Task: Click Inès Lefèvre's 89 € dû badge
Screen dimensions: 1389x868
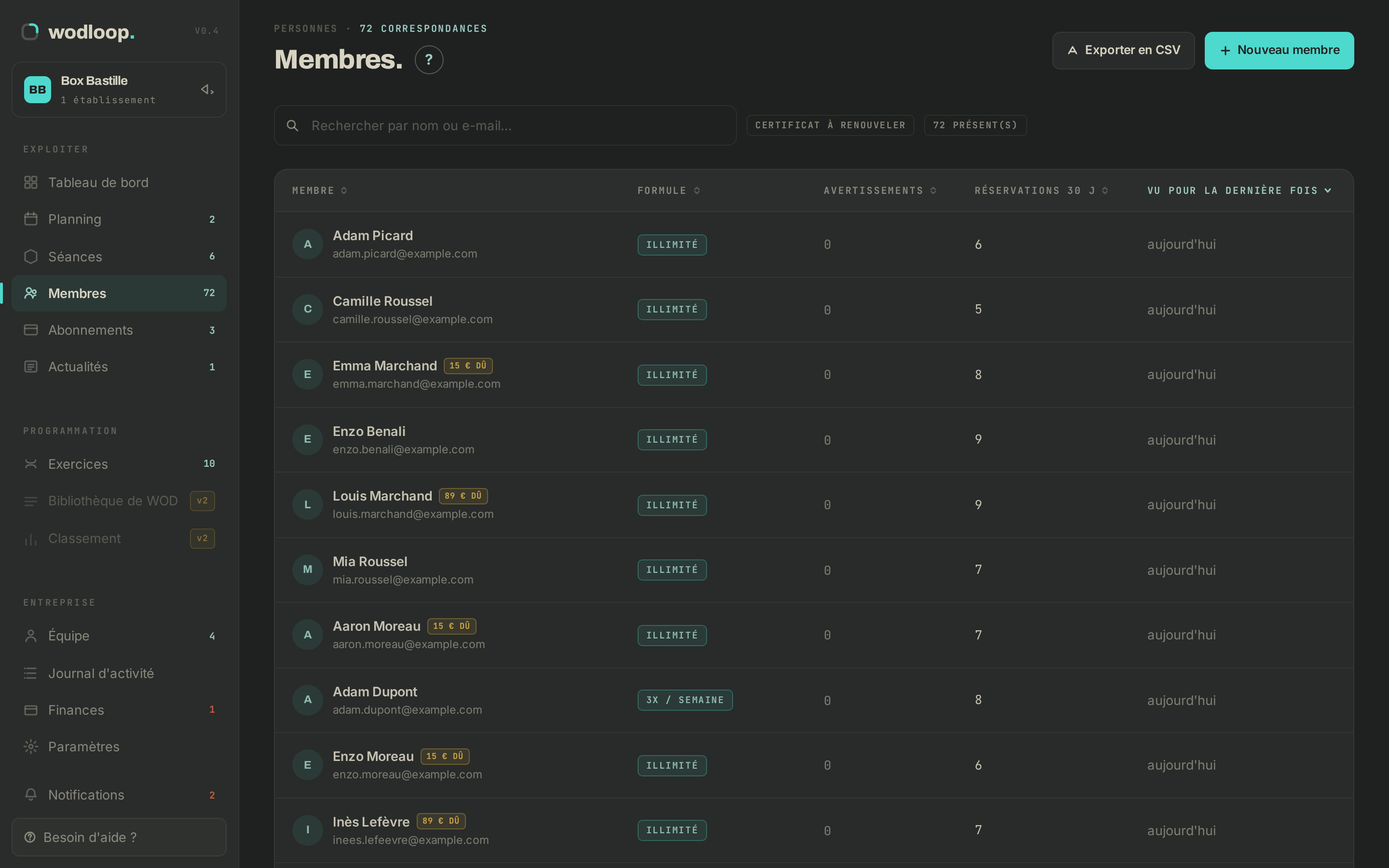Action: click(x=441, y=821)
